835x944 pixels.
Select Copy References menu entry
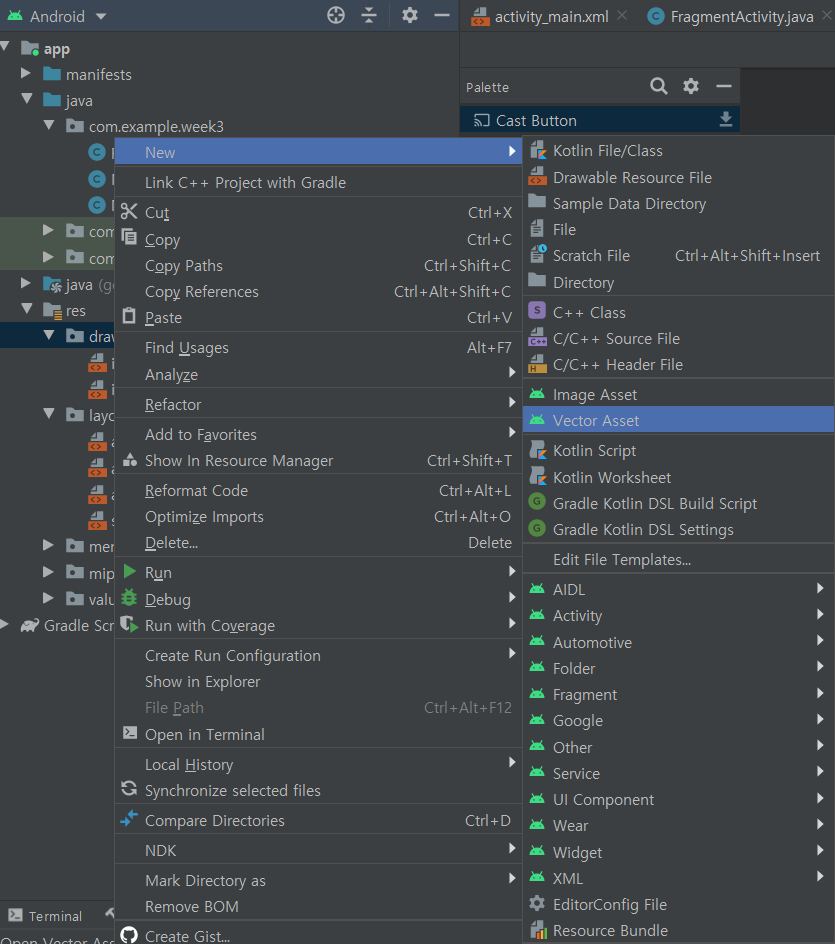318,291
